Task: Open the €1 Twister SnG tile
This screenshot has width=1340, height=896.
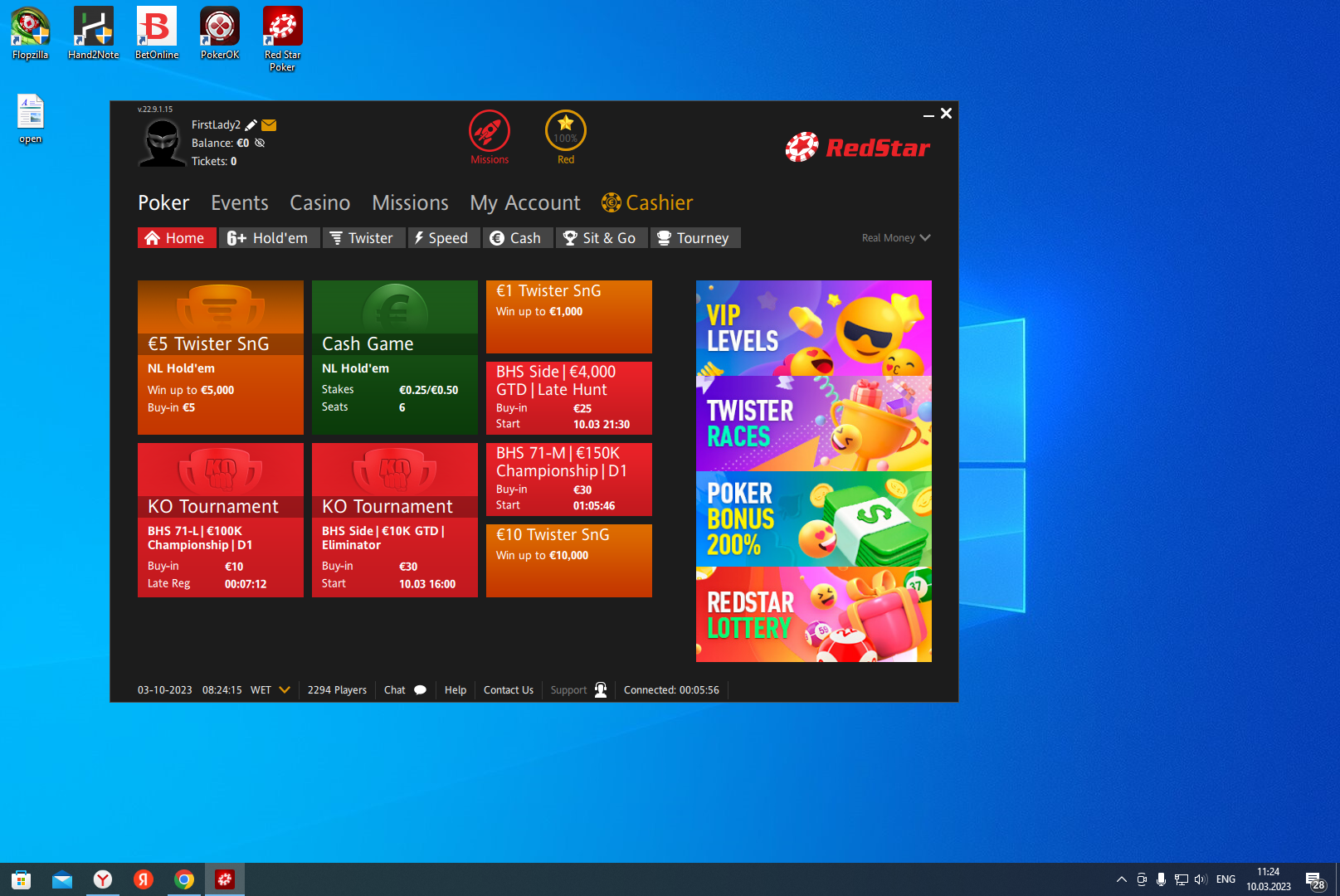Action: [x=569, y=317]
